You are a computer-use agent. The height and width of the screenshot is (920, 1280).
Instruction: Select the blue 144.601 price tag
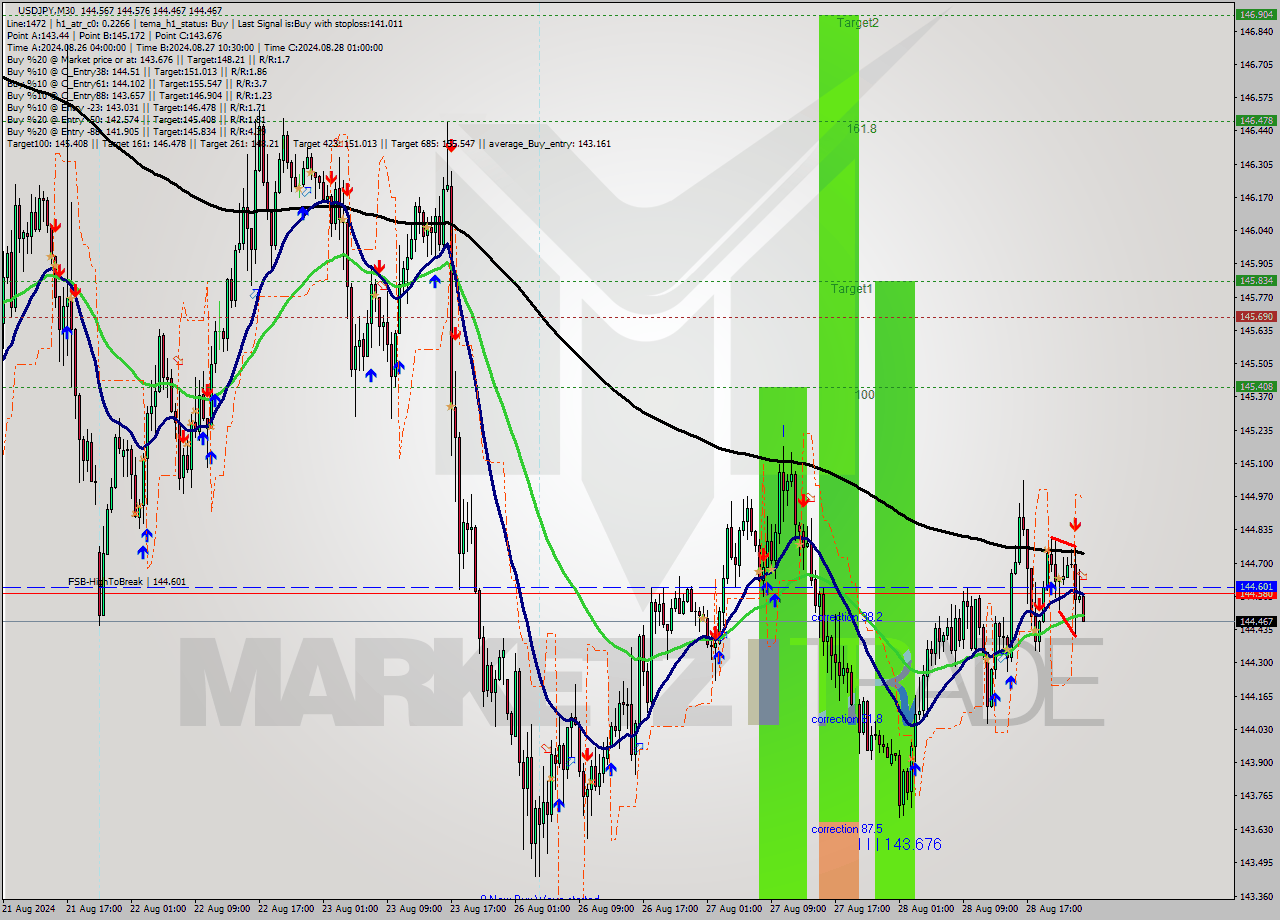click(x=1256, y=586)
